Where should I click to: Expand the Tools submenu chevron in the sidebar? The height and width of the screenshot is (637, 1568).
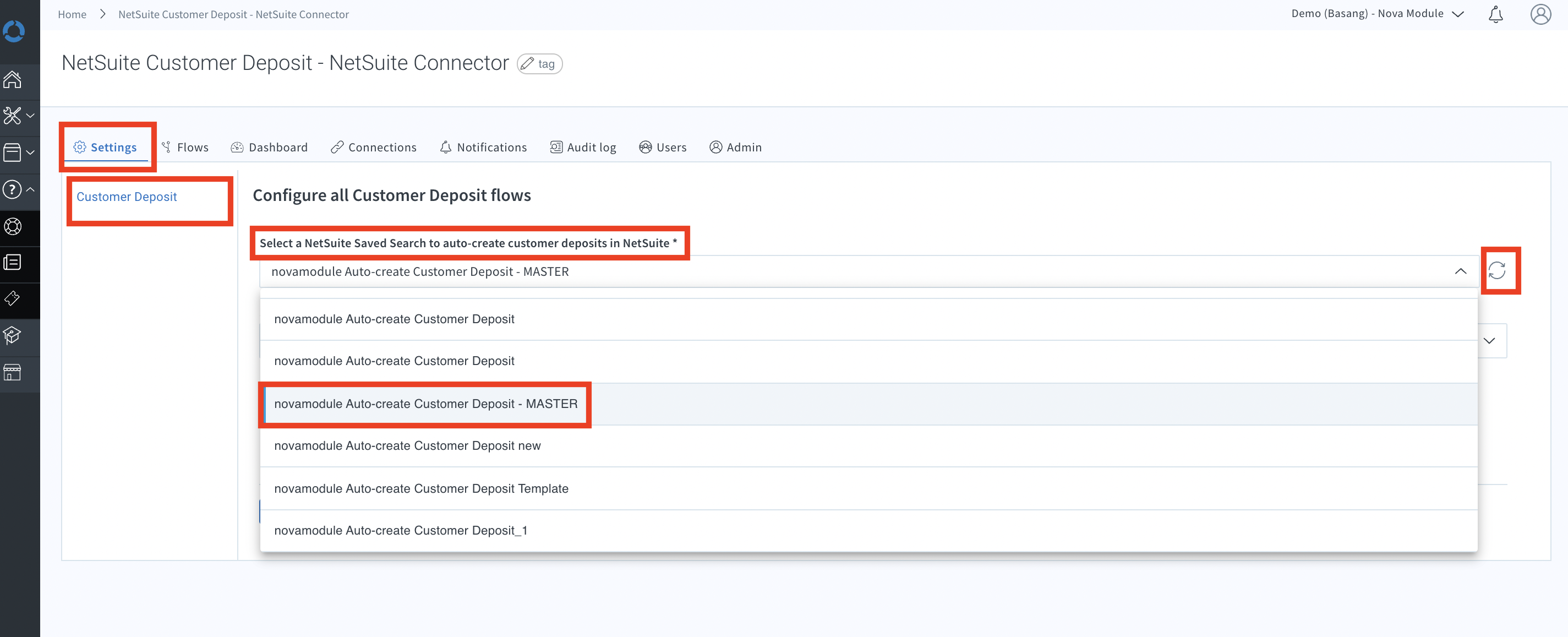point(30,115)
